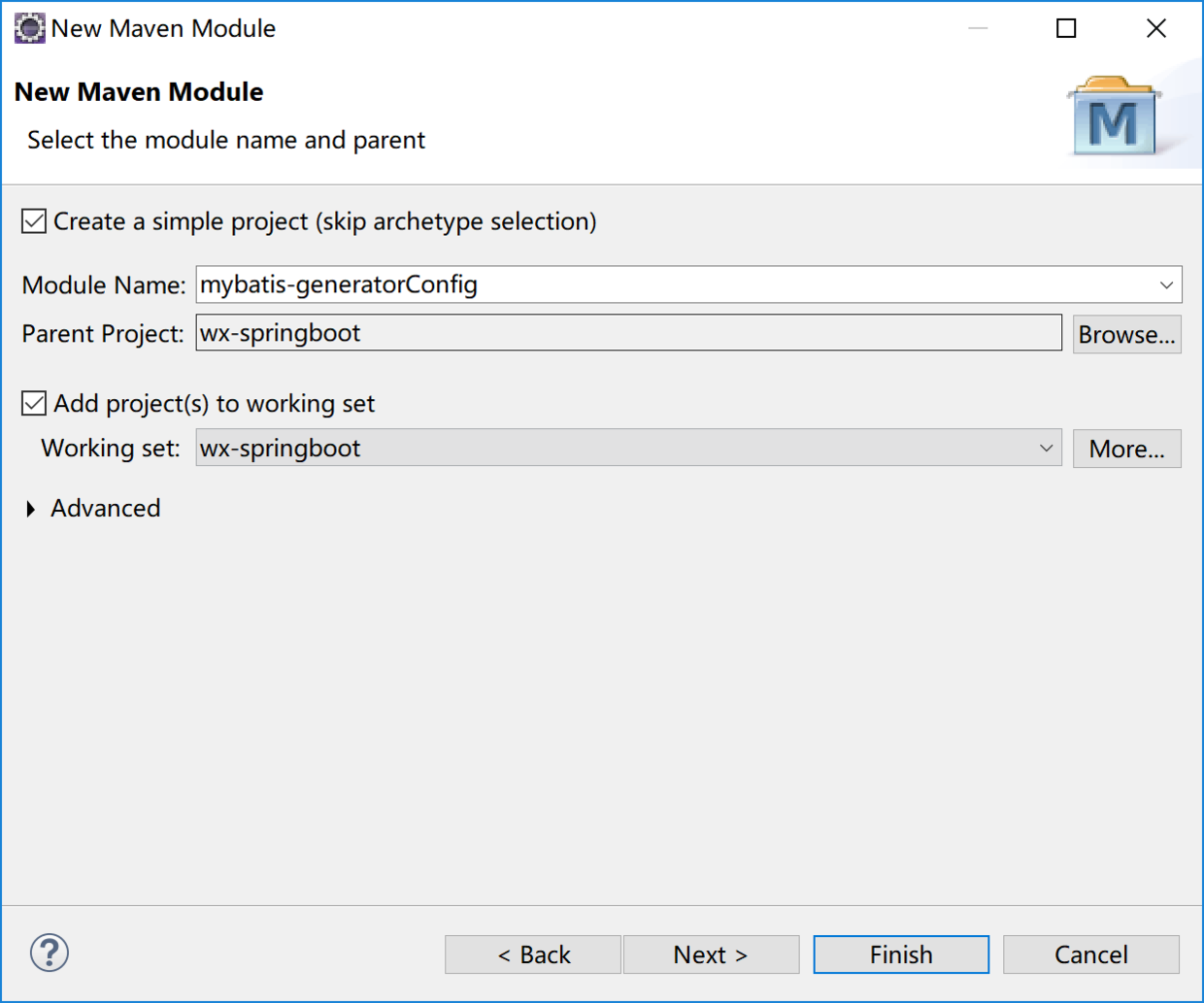Open the Module Name dropdown arrow
Viewport: 1204px width, 1003px height.
click(x=1166, y=285)
